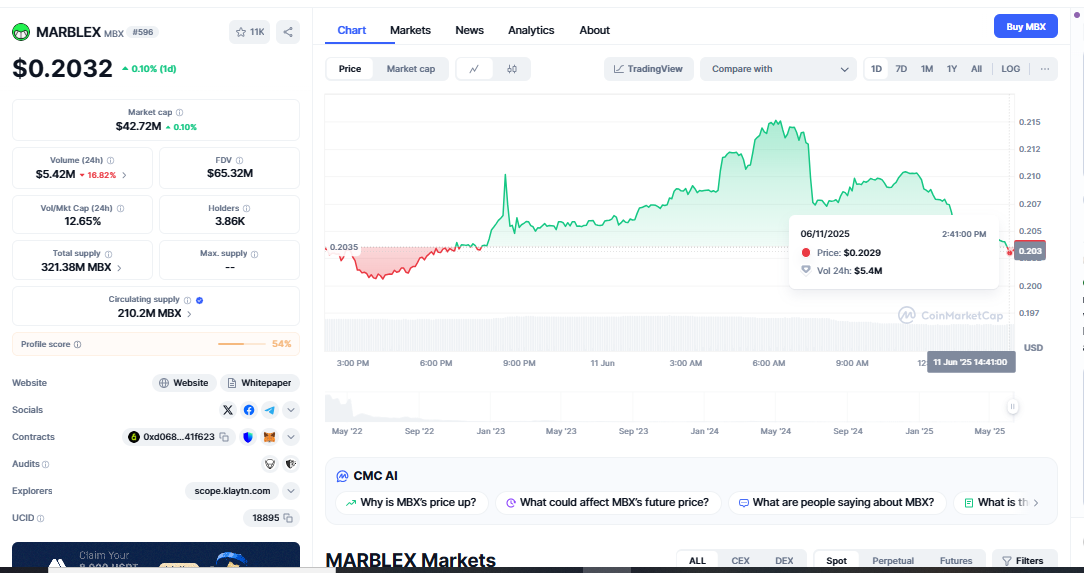Click the Audits info icon

point(46,464)
